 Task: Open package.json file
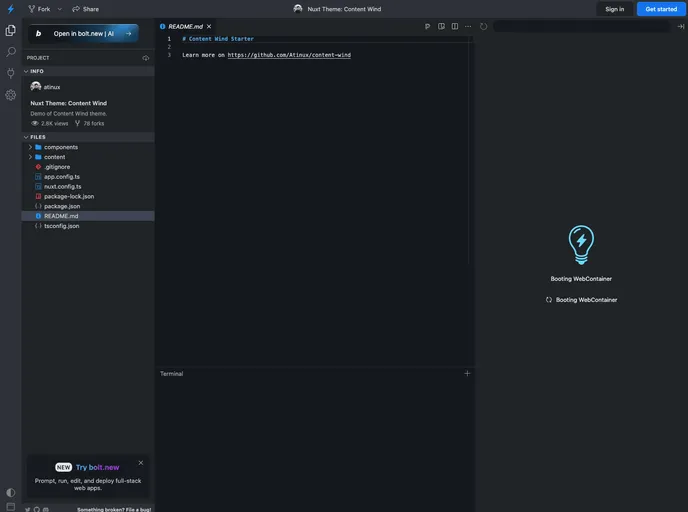tap(88, 206)
